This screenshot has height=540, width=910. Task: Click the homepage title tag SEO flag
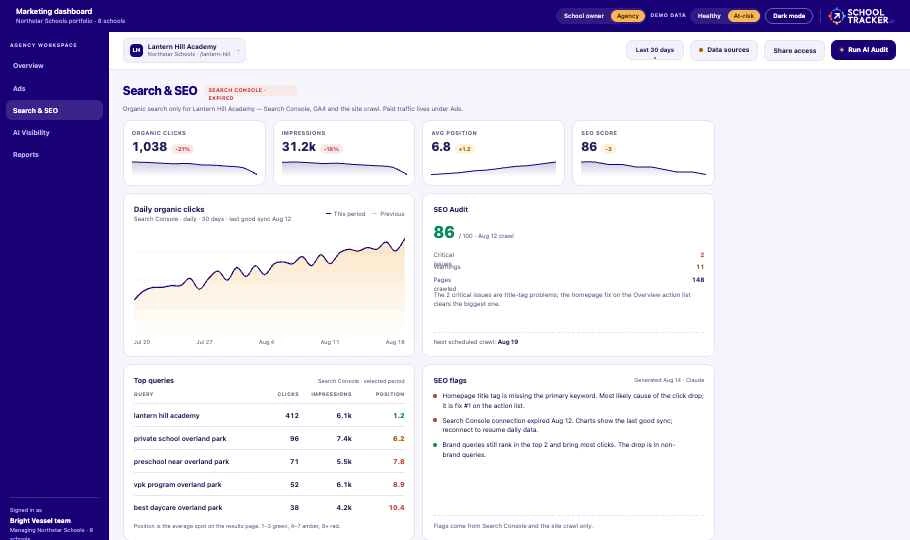click(x=568, y=401)
